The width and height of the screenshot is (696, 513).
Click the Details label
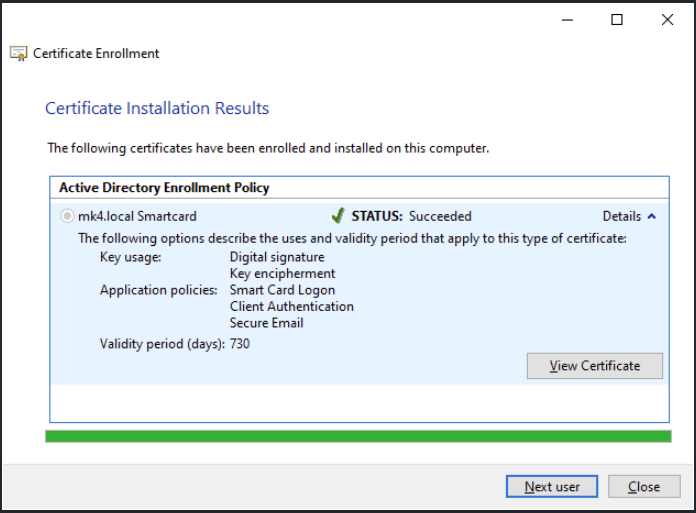click(621, 216)
